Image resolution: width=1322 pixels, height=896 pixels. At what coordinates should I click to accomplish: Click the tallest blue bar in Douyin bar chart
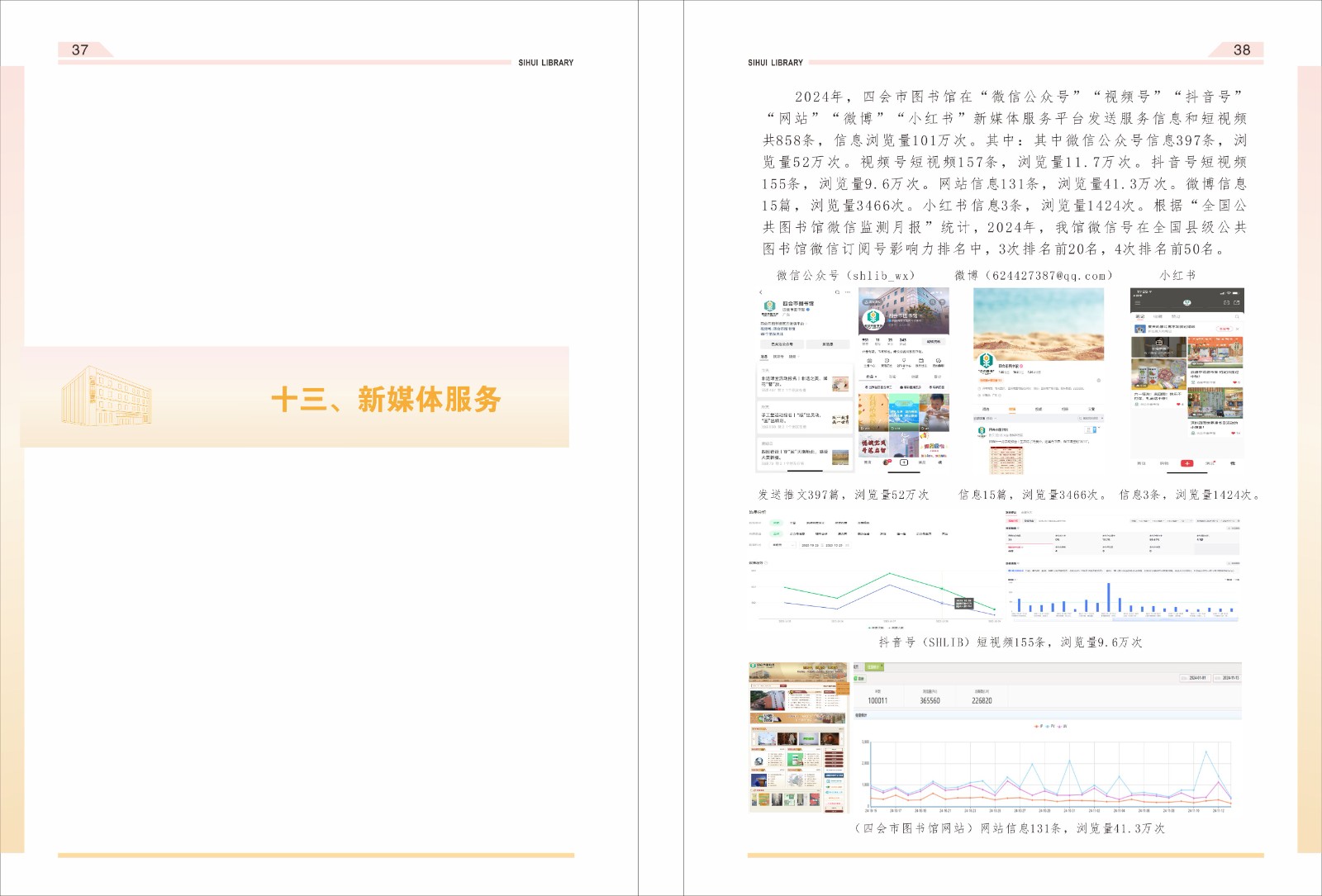pyautogui.click(x=1108, y=596)
